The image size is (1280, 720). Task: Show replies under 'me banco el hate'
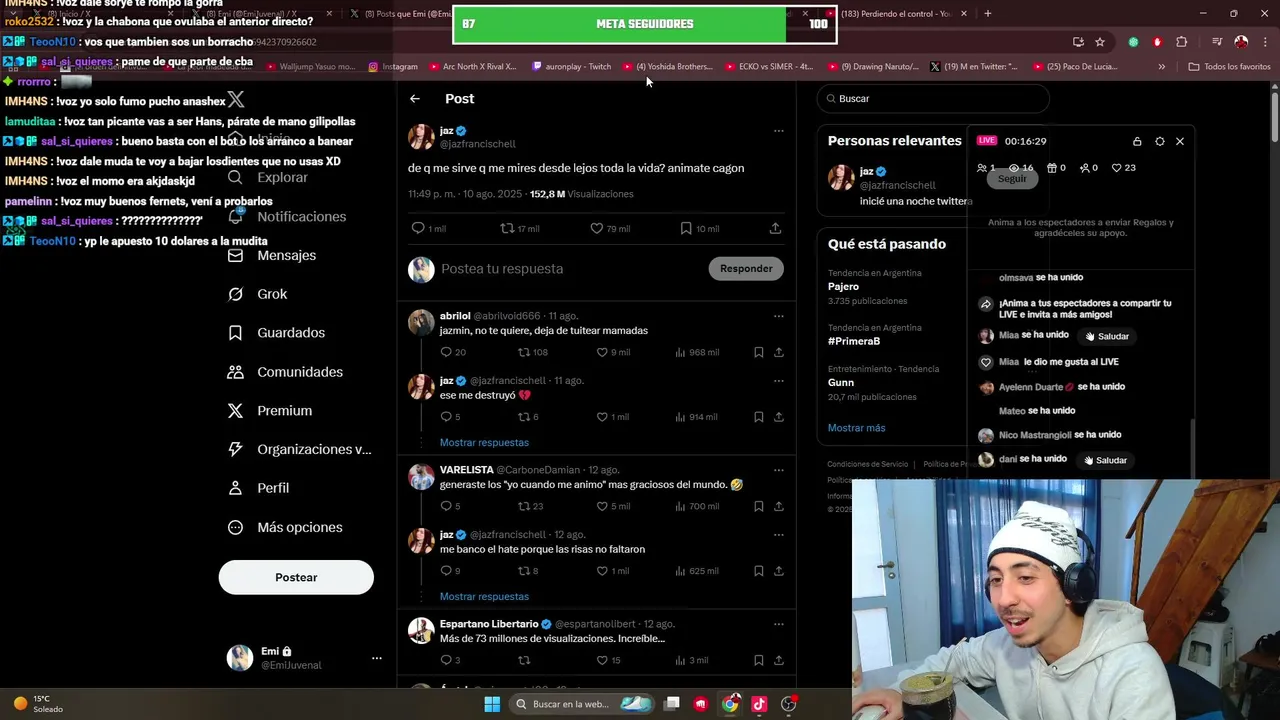pos(484,596)
